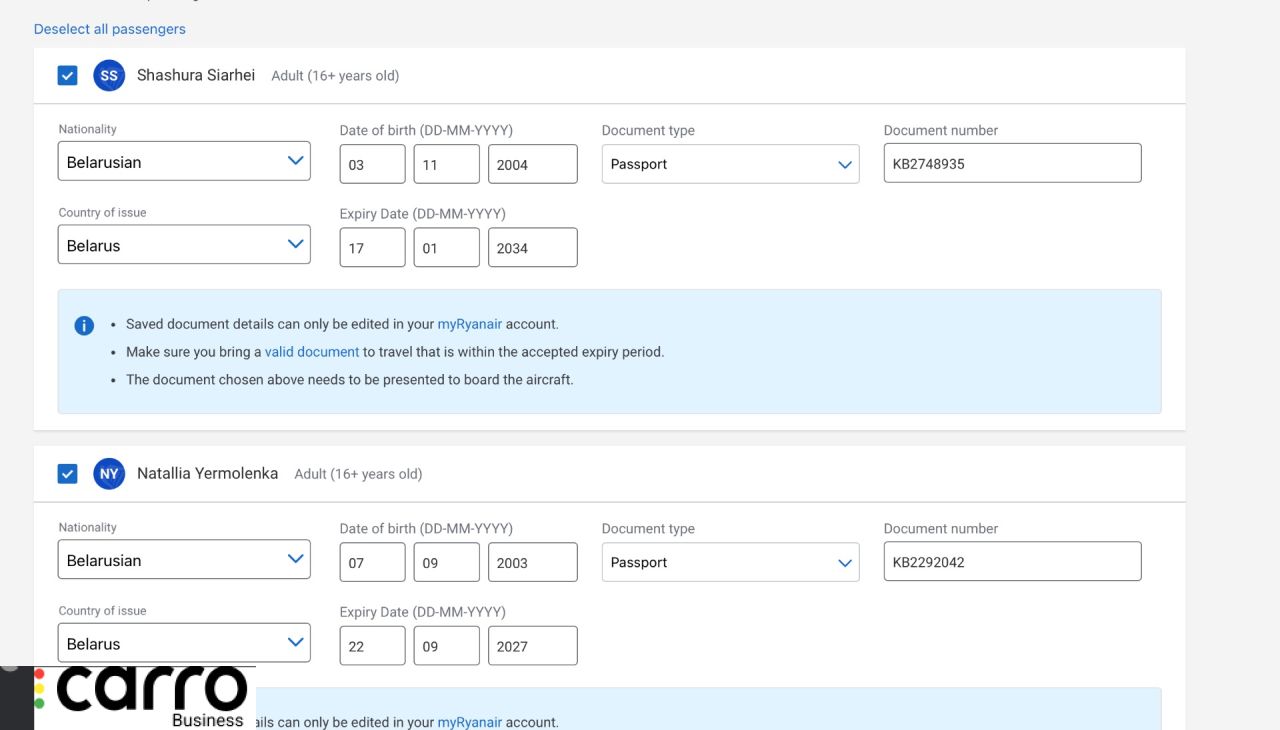This screenshot has height=730, width=1280.
Task: Uncheck Shashura Siarhei passenger checkbox
Action: (67, 76)
